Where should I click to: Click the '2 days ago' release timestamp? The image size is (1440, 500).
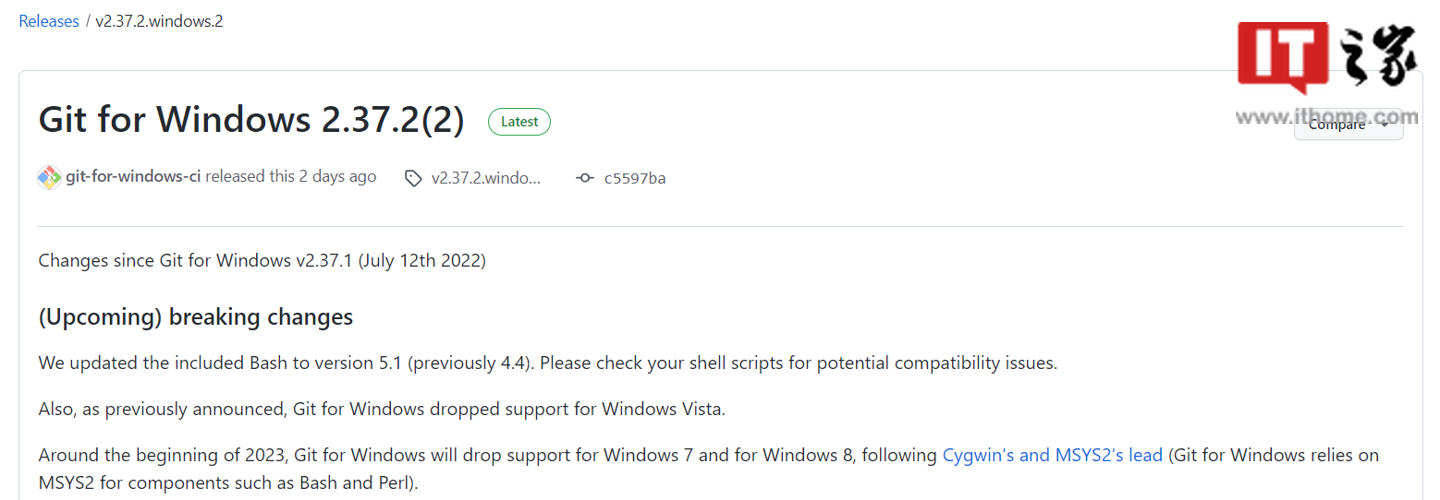[338, 177]
